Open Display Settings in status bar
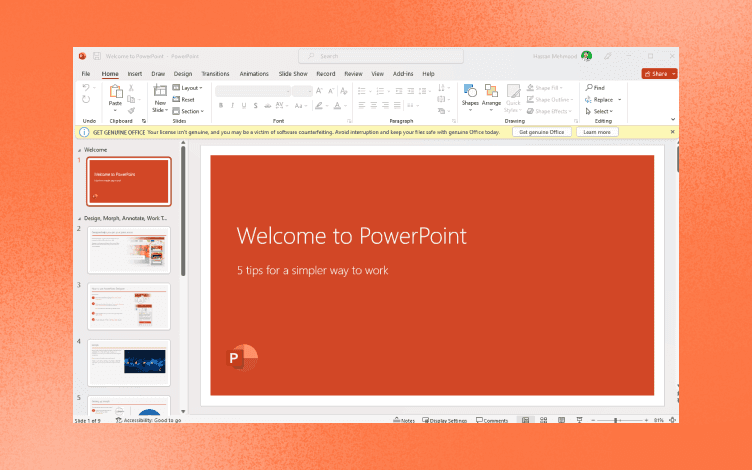The image size is (752, 470). click(445, 420)
